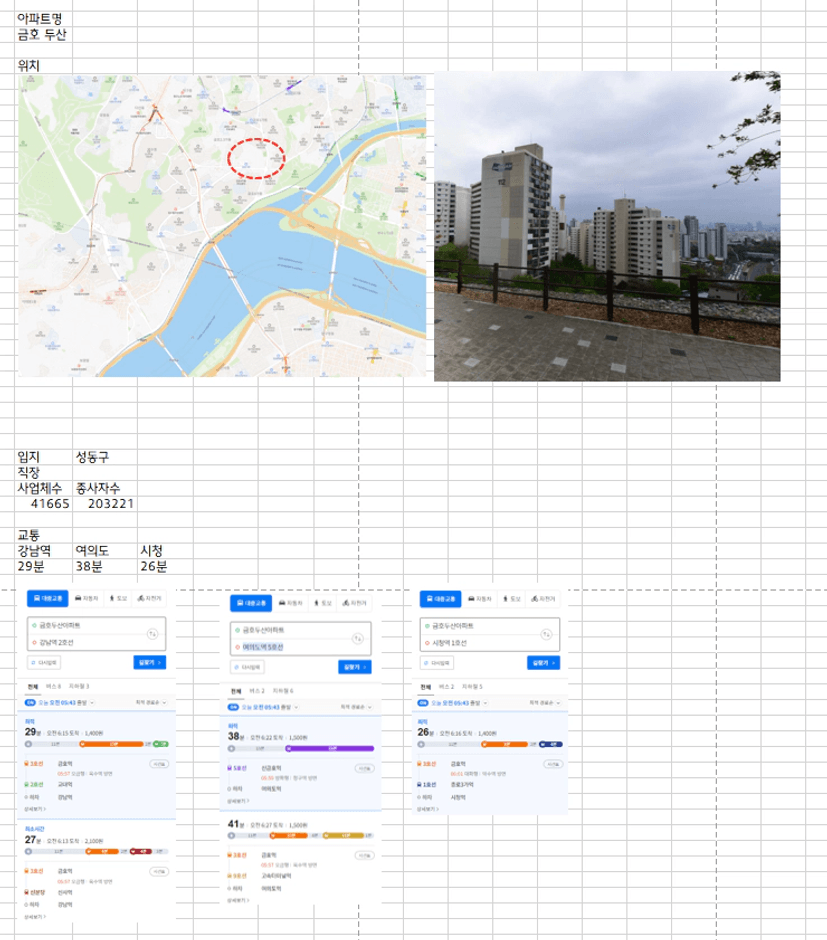This screenshot has height=940, width=827.
Task: Click 다시입력 button in 여의도역 panel
Action: pyautogui.click(x=247, y=667)
